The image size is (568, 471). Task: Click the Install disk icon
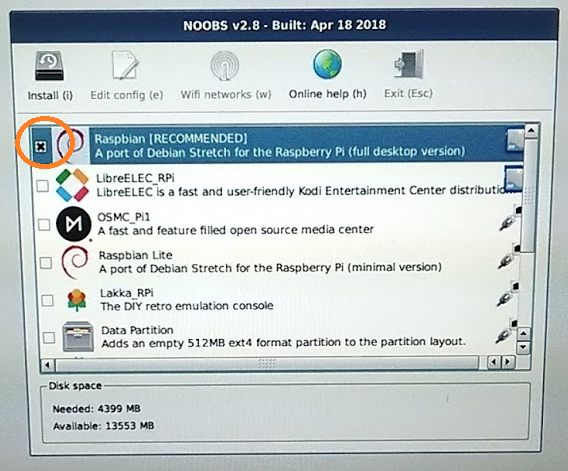point(49,66)
